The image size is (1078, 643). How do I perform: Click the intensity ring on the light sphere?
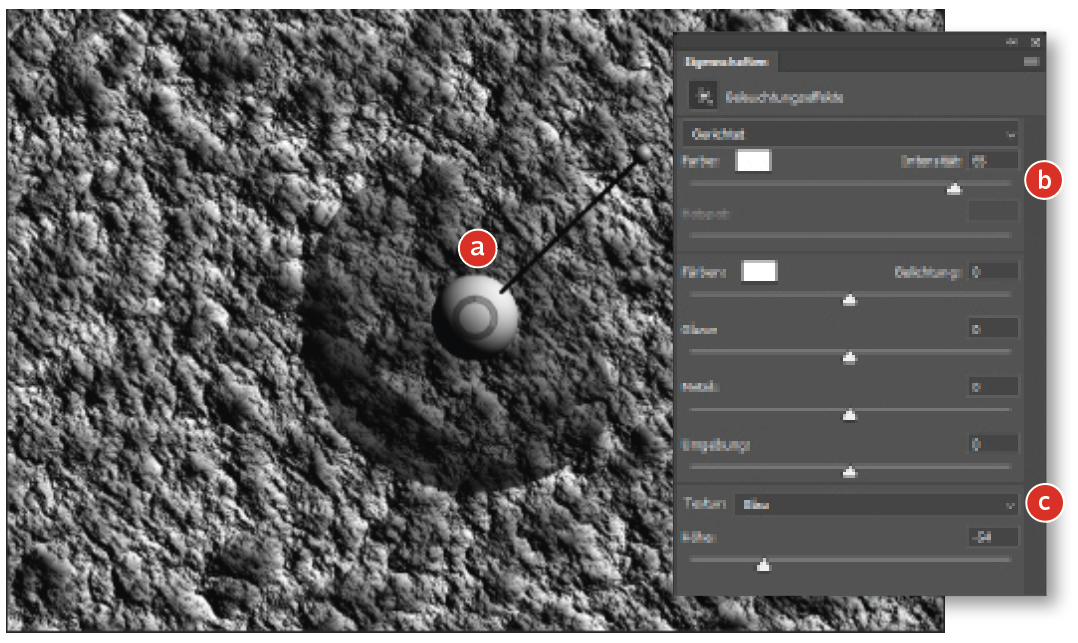(476, 317)
